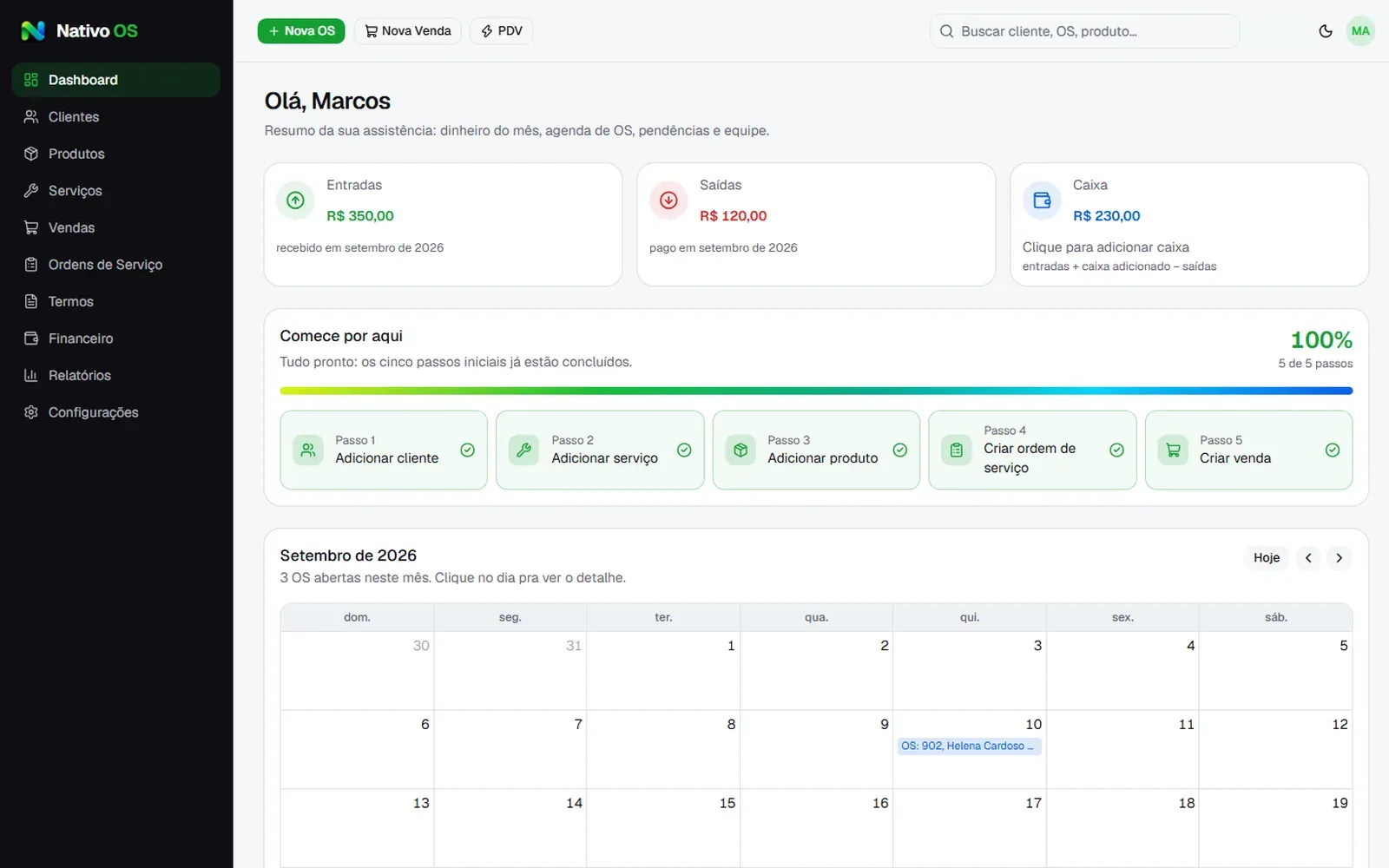Click the 100% completion text
The height and width of the screenshot is (868, 1389).
1321,339
